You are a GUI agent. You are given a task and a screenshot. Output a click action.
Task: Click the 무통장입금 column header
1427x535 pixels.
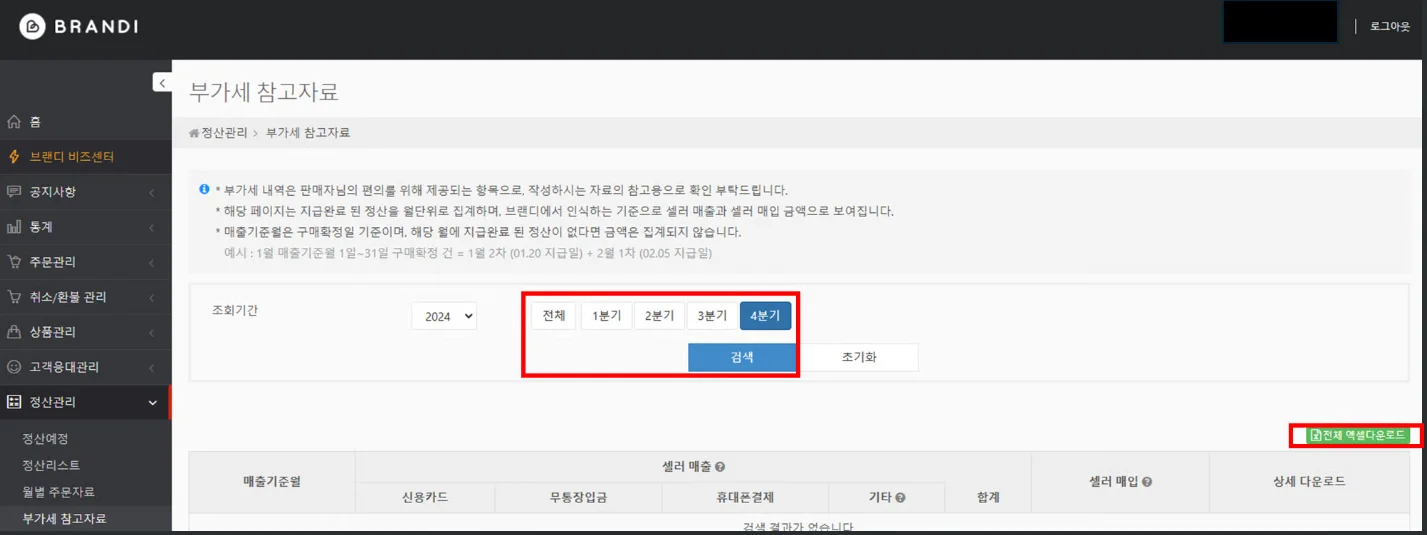click(x=578, y=497)
